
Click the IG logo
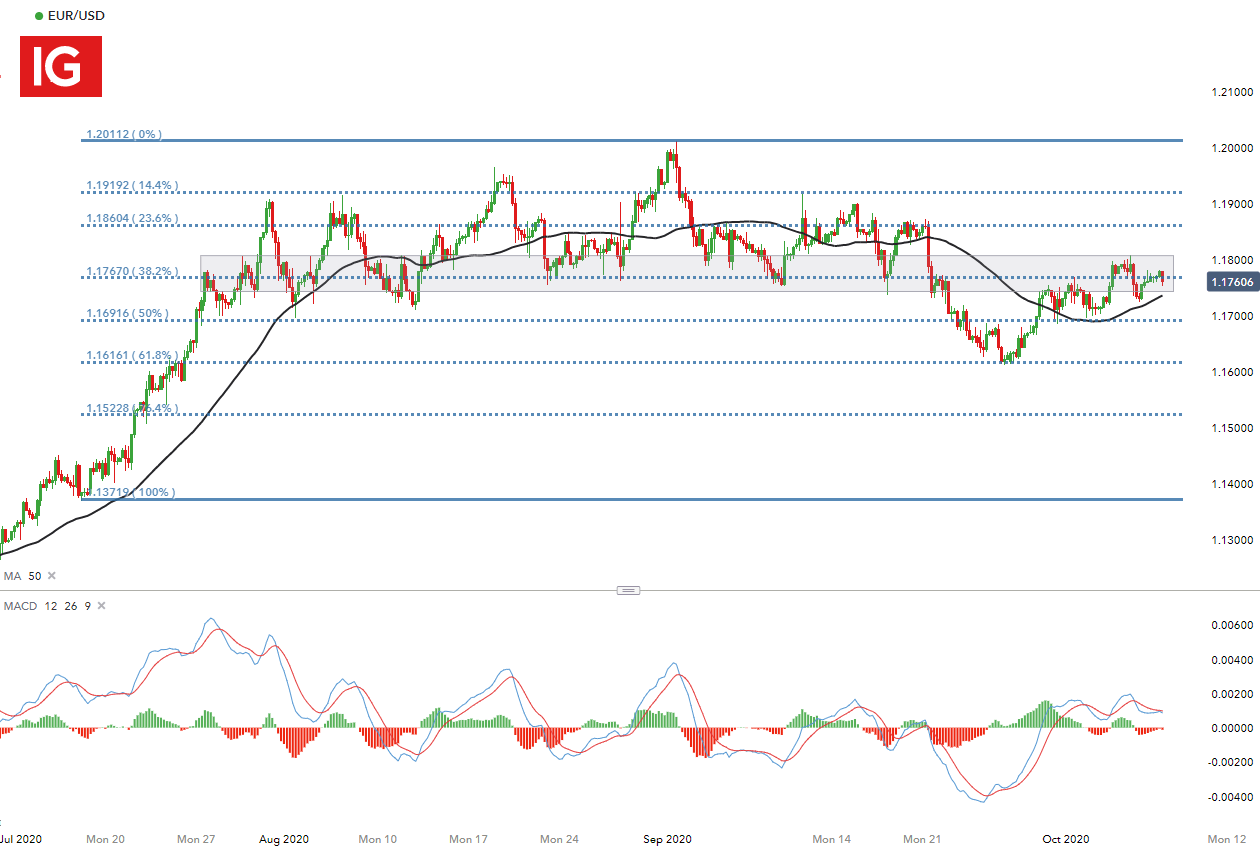61,66
